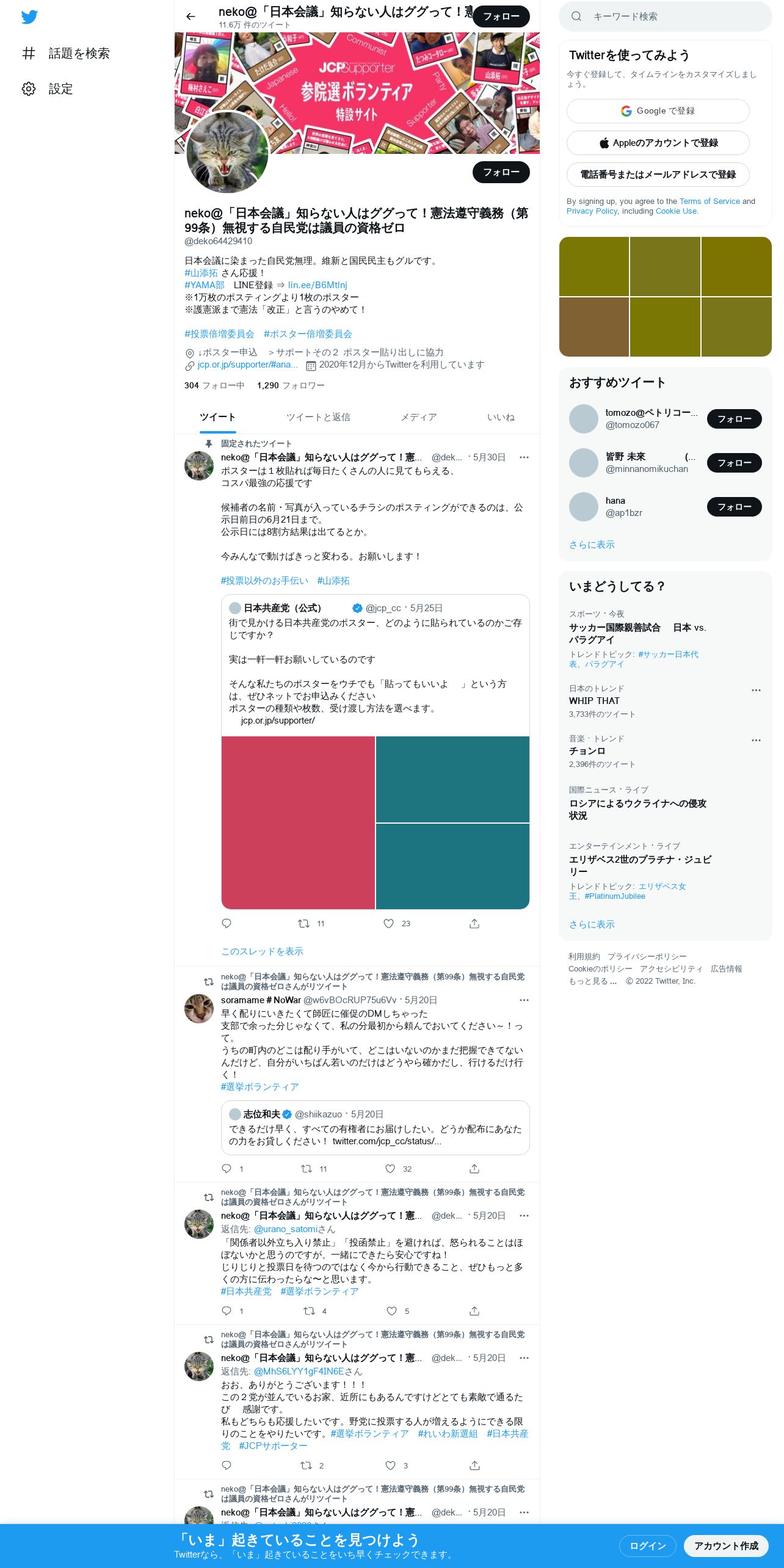Follow neko via the profile フォロー button
Screen dimensions: 784x1568
click(501, 172)
